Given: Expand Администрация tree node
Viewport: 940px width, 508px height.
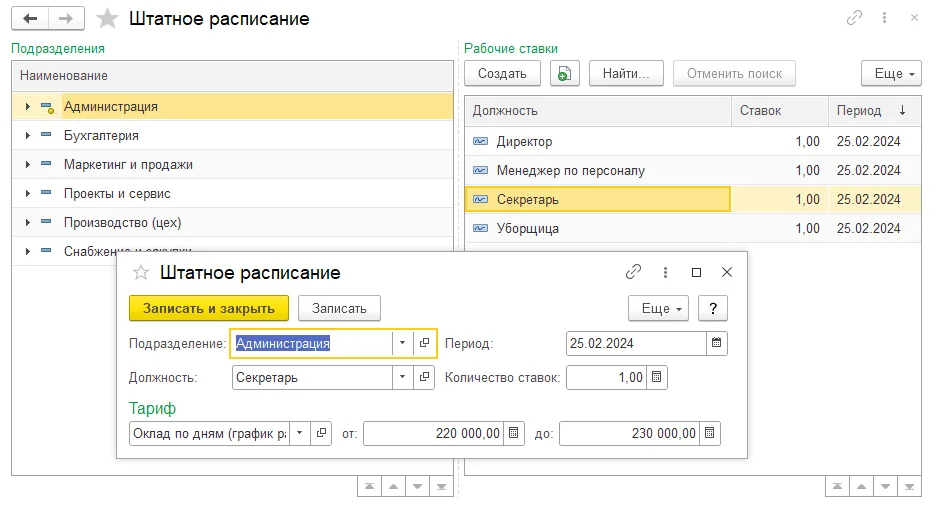Looking at the screenshot, I should tap(28, 107).
